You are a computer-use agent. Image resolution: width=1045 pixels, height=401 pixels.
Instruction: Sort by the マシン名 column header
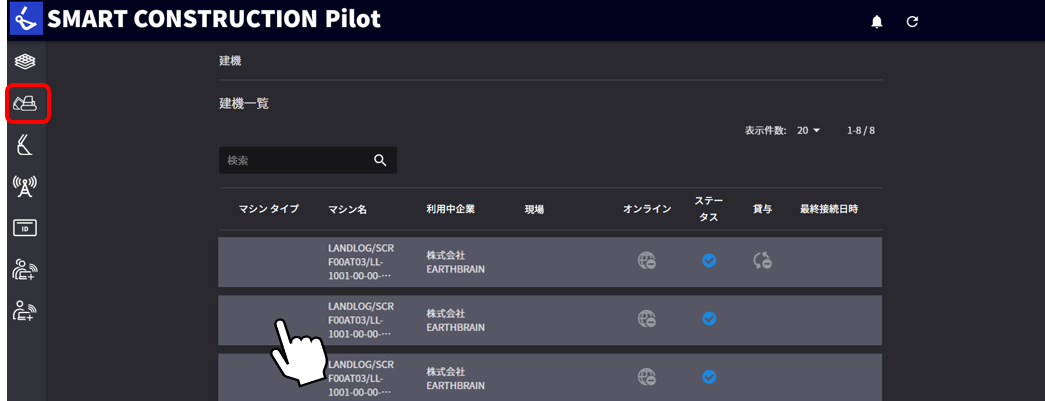click(x=347, y=209)
